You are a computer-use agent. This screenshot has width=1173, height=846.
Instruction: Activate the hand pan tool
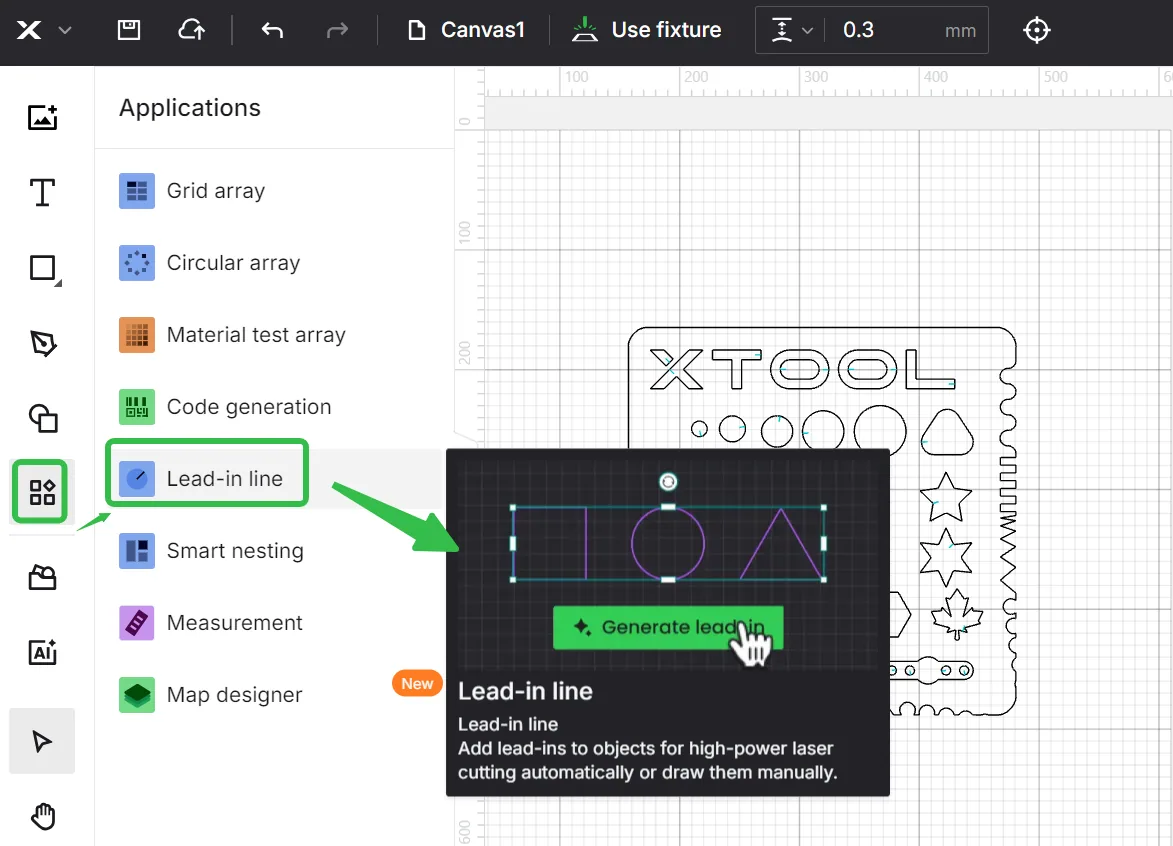[43, 816]
